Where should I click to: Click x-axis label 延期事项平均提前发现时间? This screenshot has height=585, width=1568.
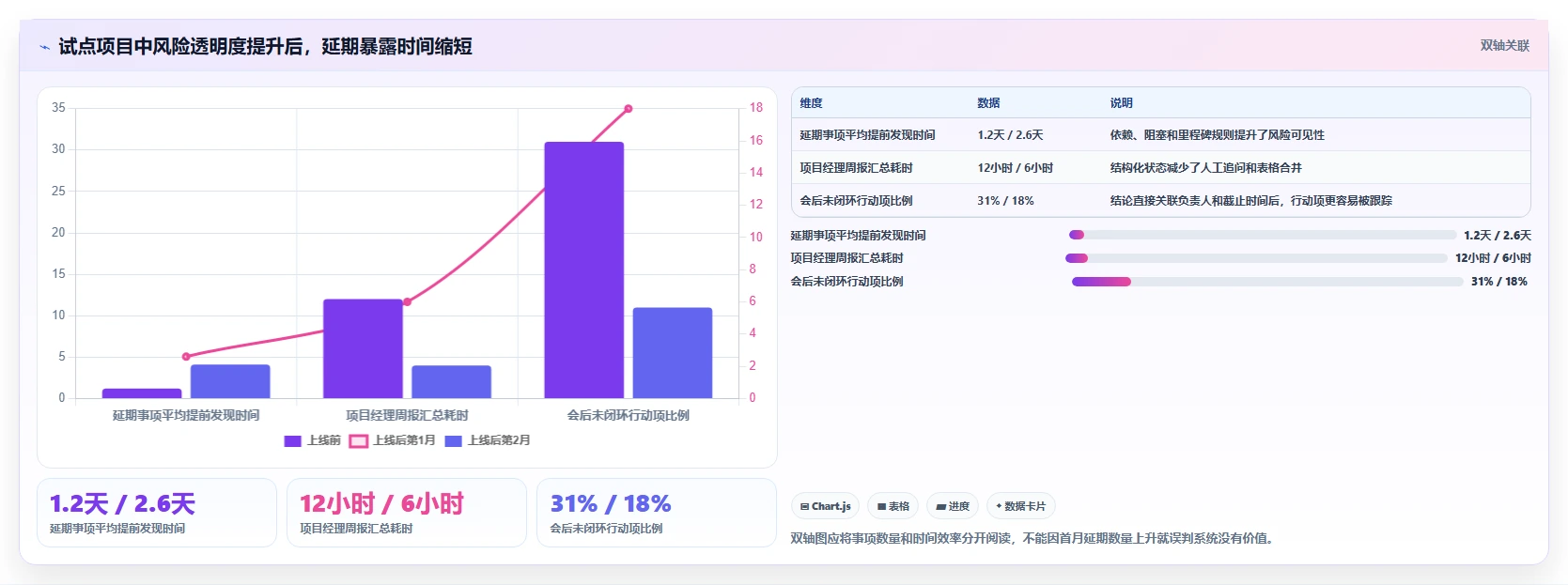186,415
